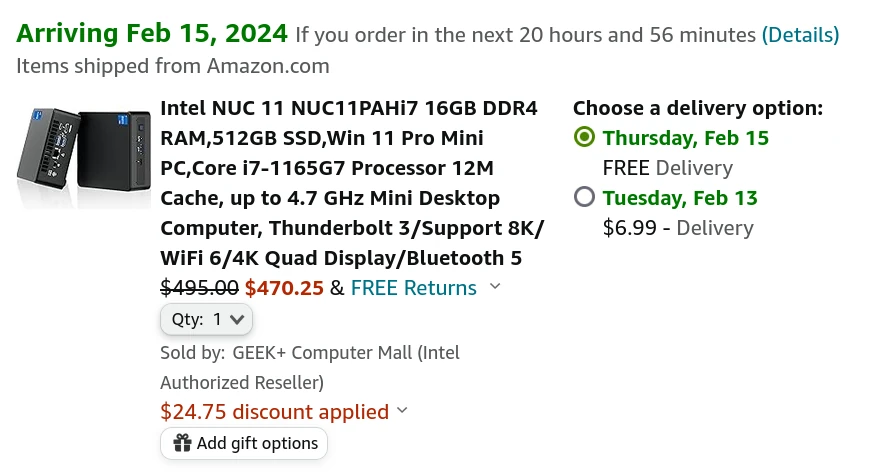Click the gift box icon
The height and width of the screenshot is (475, 888).
[182, 443]
